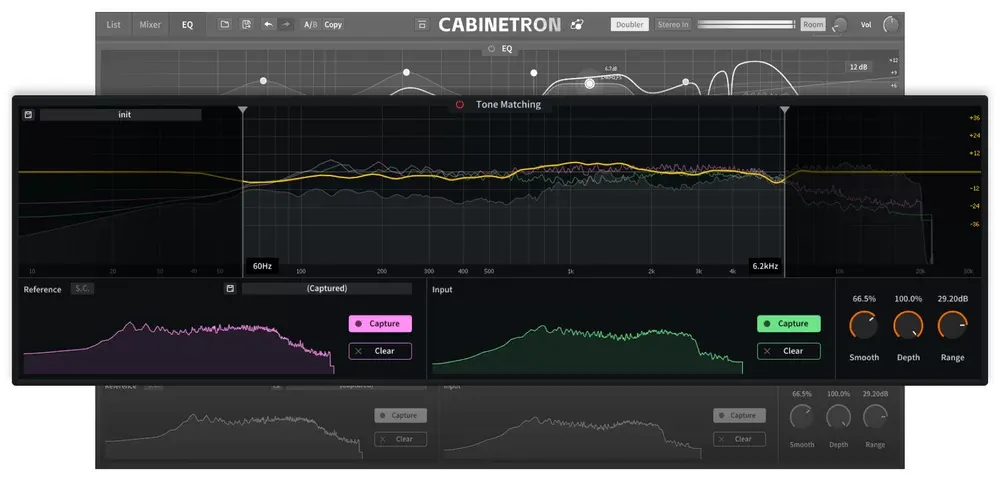The height and width of the screenshot is (481, 1000).
Task: Click dimmed Smooth knob in background window
Action: tap(802, 417)
